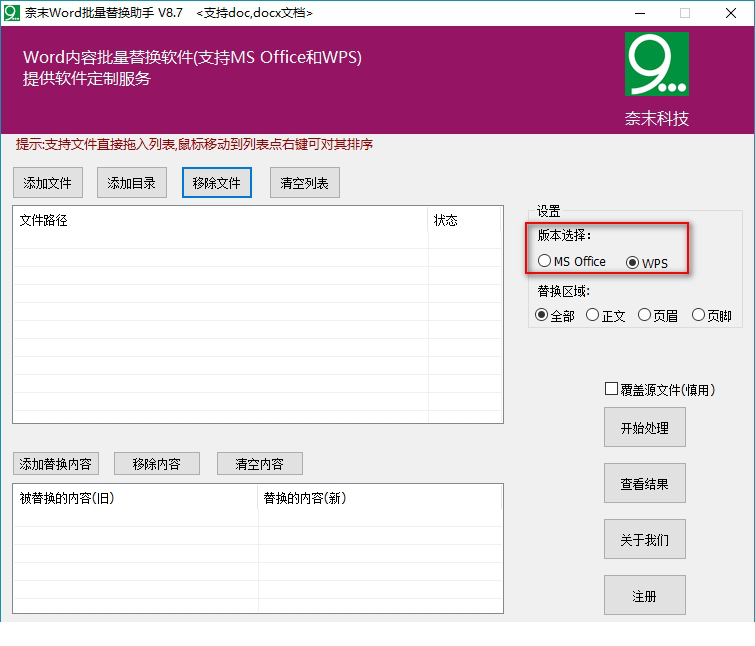The image size is (755, 646).
Task: Open 查看结果 to view the results
Action: (x=644, y=484)
